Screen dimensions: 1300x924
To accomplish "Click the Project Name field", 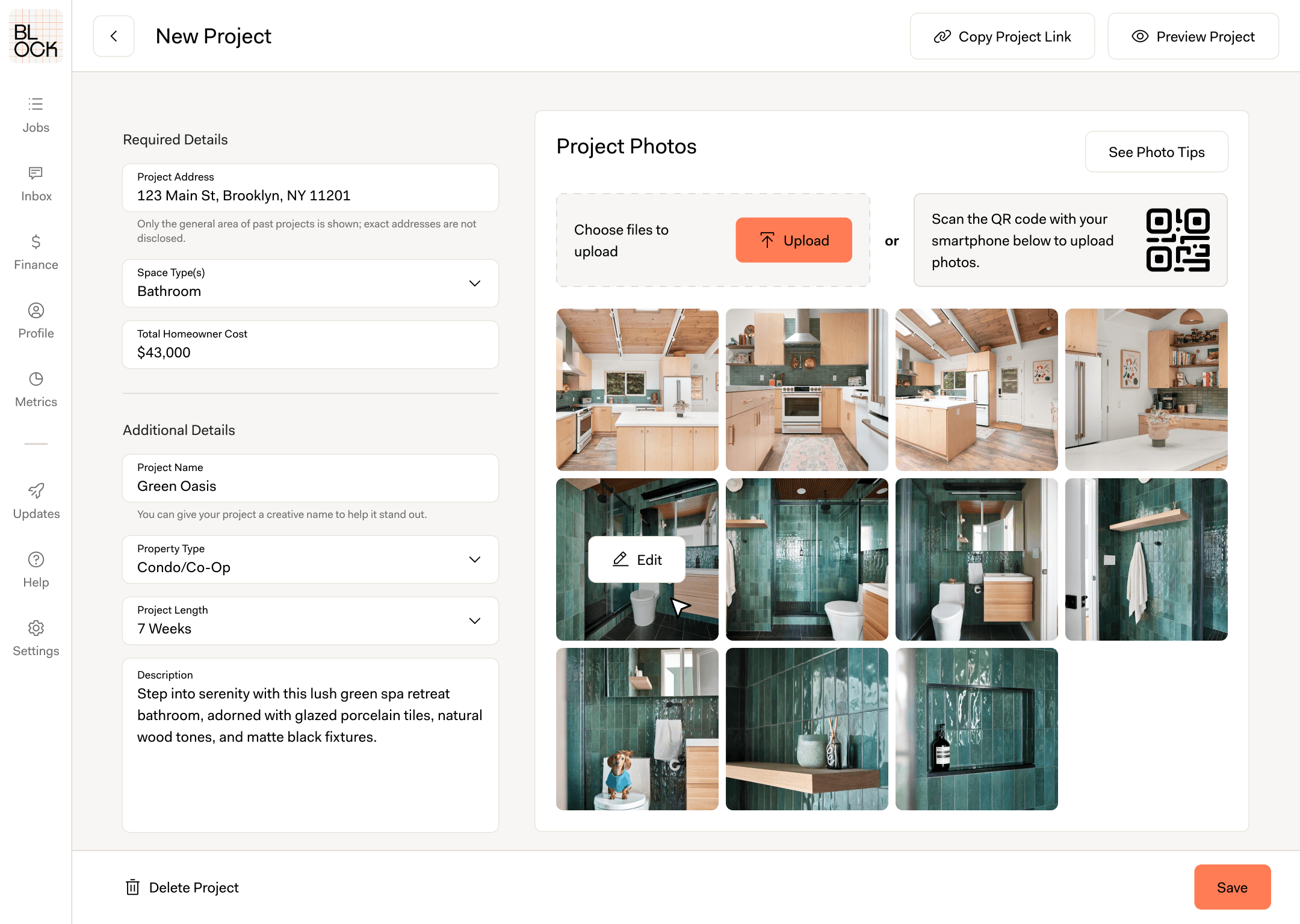I will click(x=310, y=485).
